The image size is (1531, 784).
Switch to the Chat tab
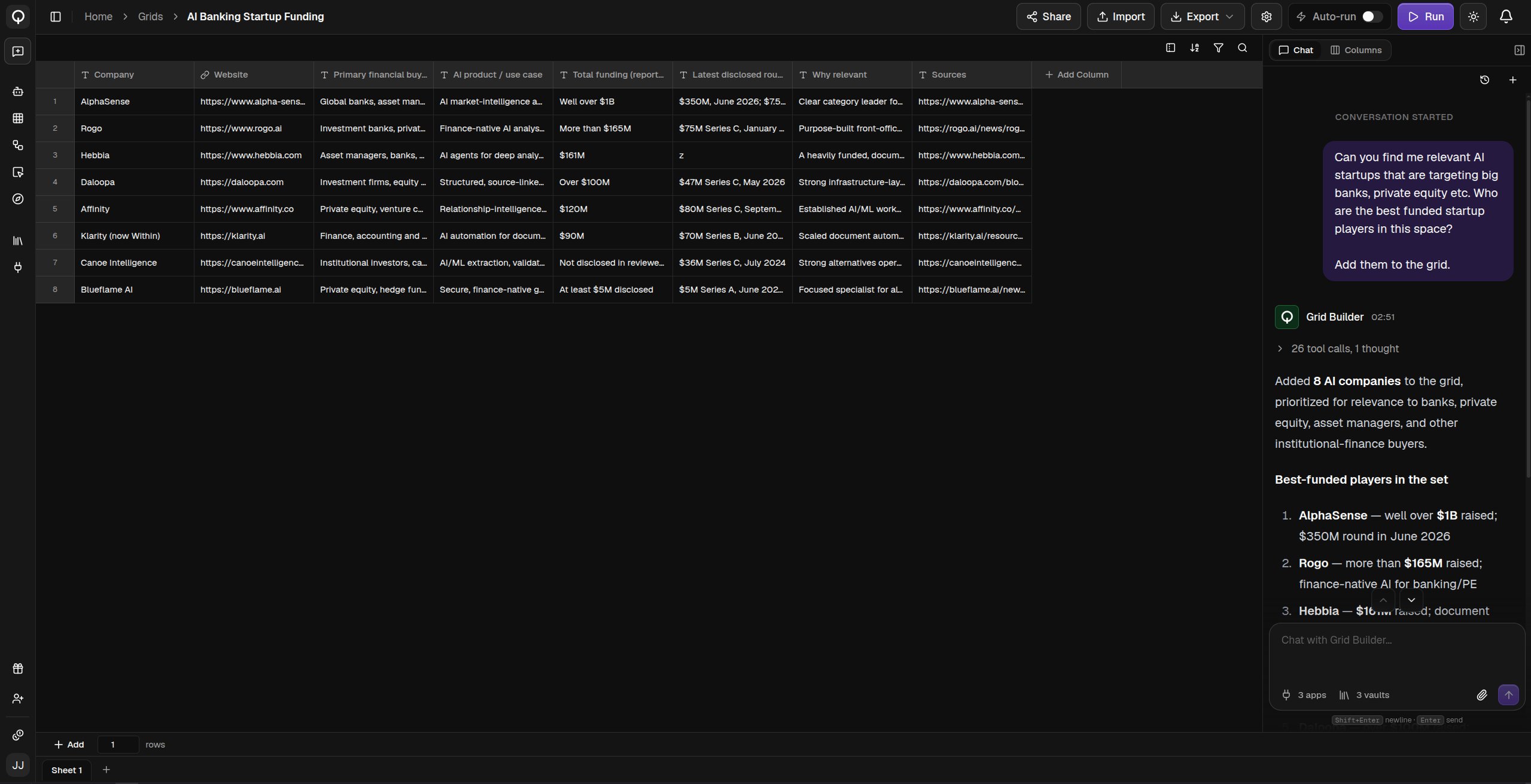coord(1295,50)
